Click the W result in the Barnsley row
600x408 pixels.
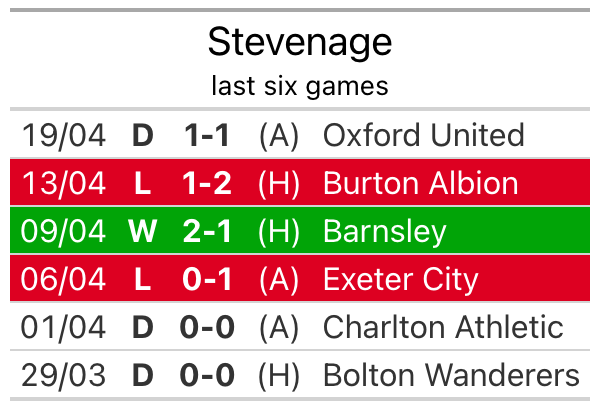coord(143,231)
